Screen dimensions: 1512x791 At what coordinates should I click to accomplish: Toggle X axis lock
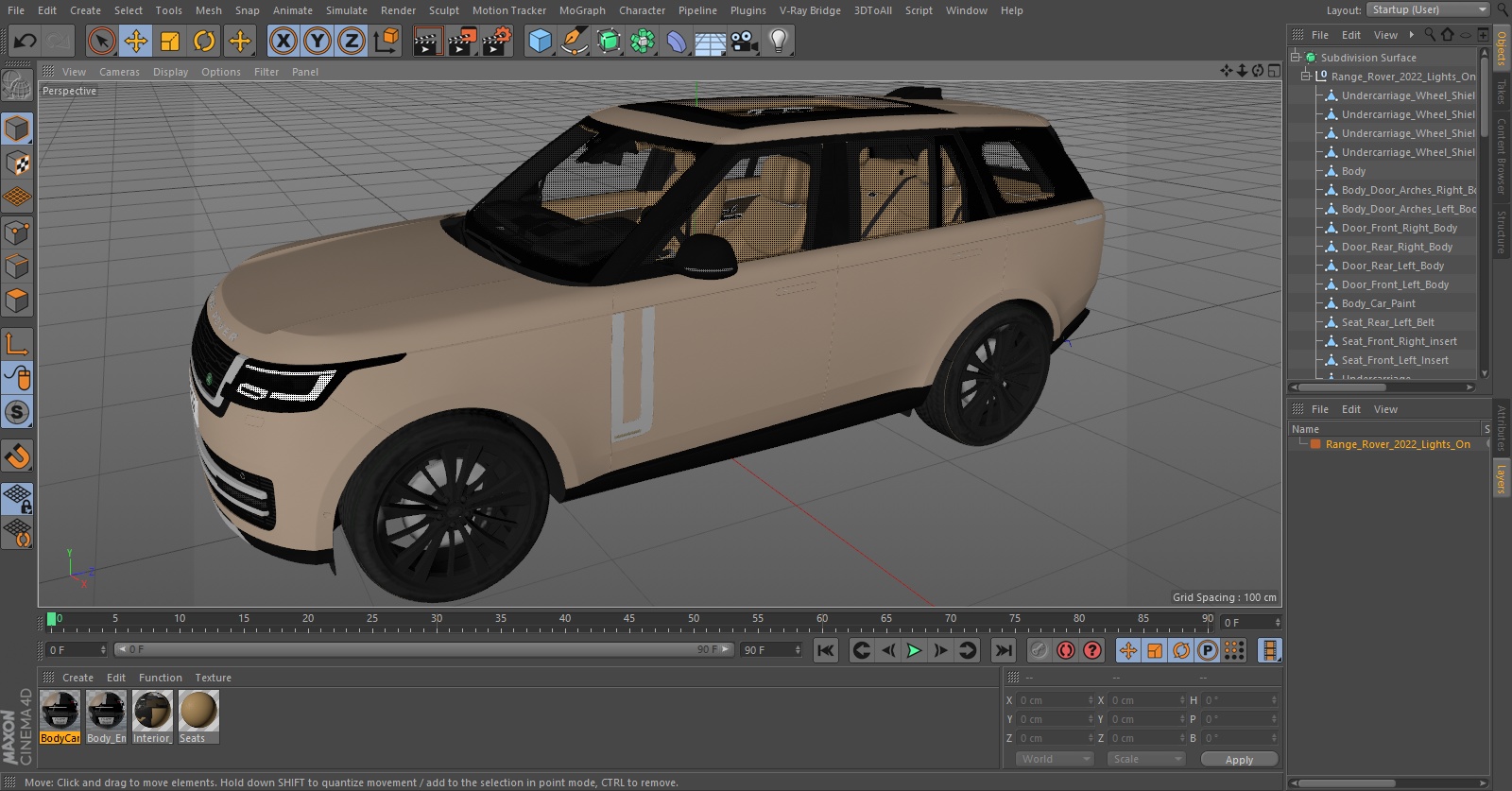pyautogui.click(x=283, y=41)
